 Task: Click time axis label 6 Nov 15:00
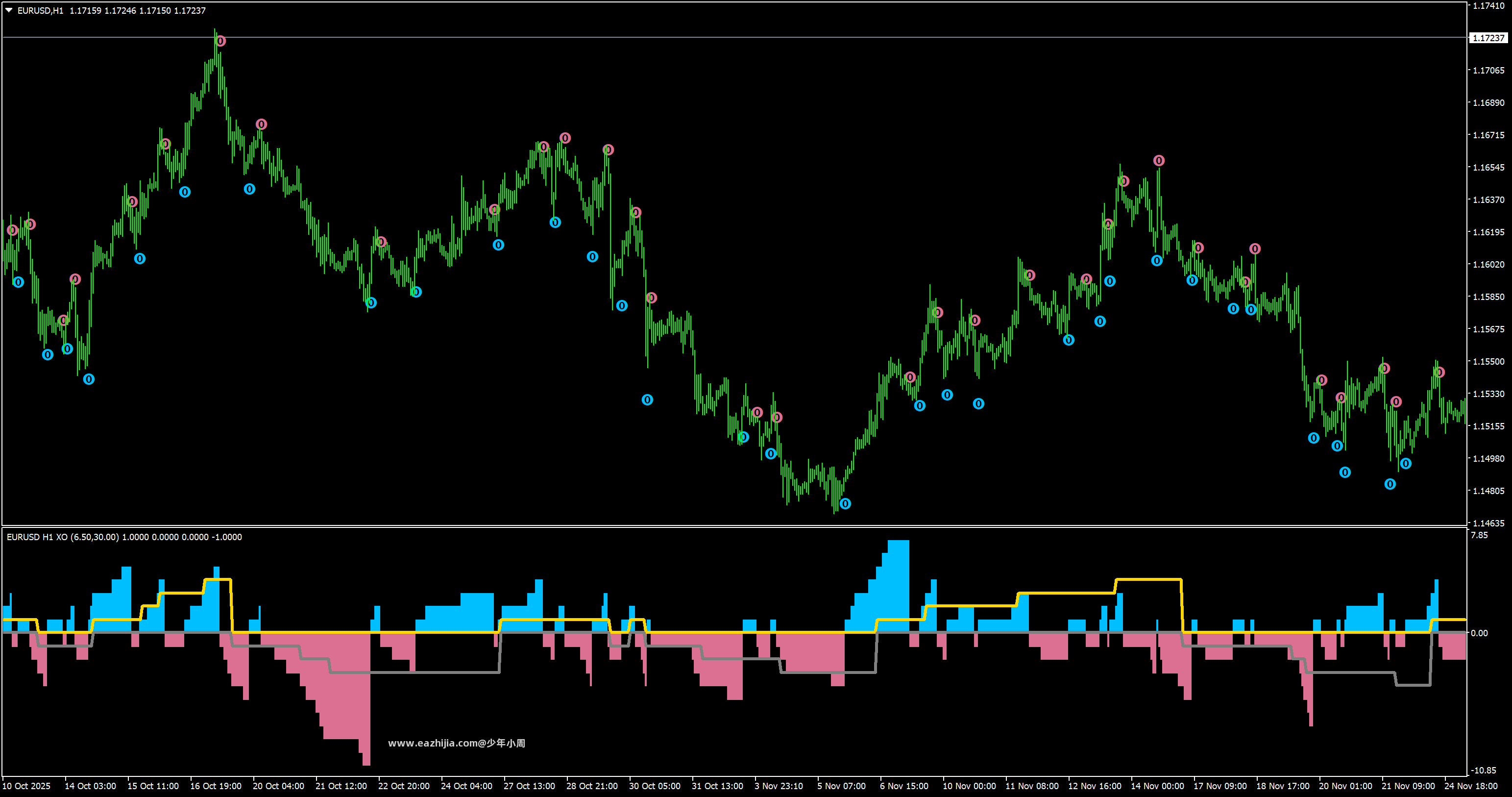coord(904,786)
